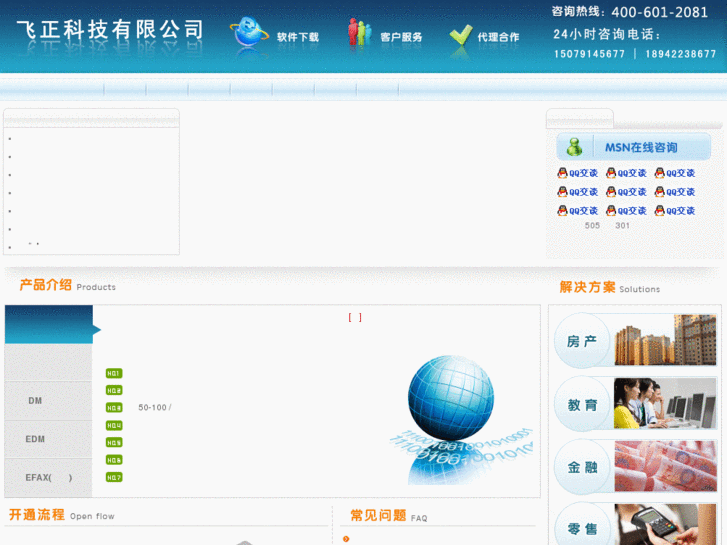
Task: Click the green NO.2 badge
Action: (114, 391)
